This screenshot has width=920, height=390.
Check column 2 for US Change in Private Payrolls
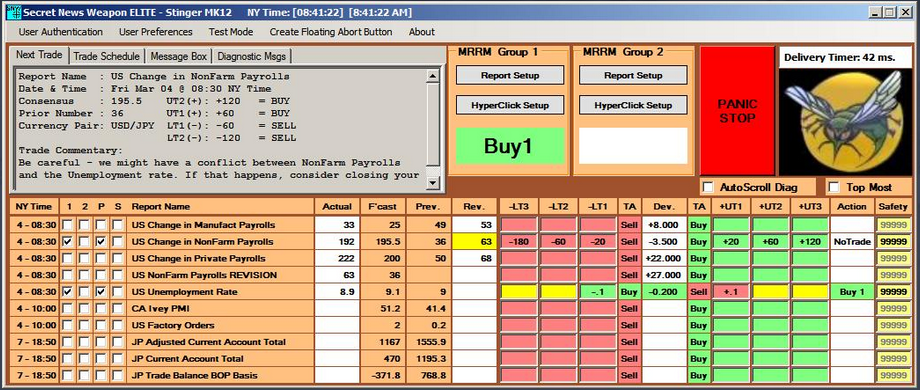click(x=85, y=258)
